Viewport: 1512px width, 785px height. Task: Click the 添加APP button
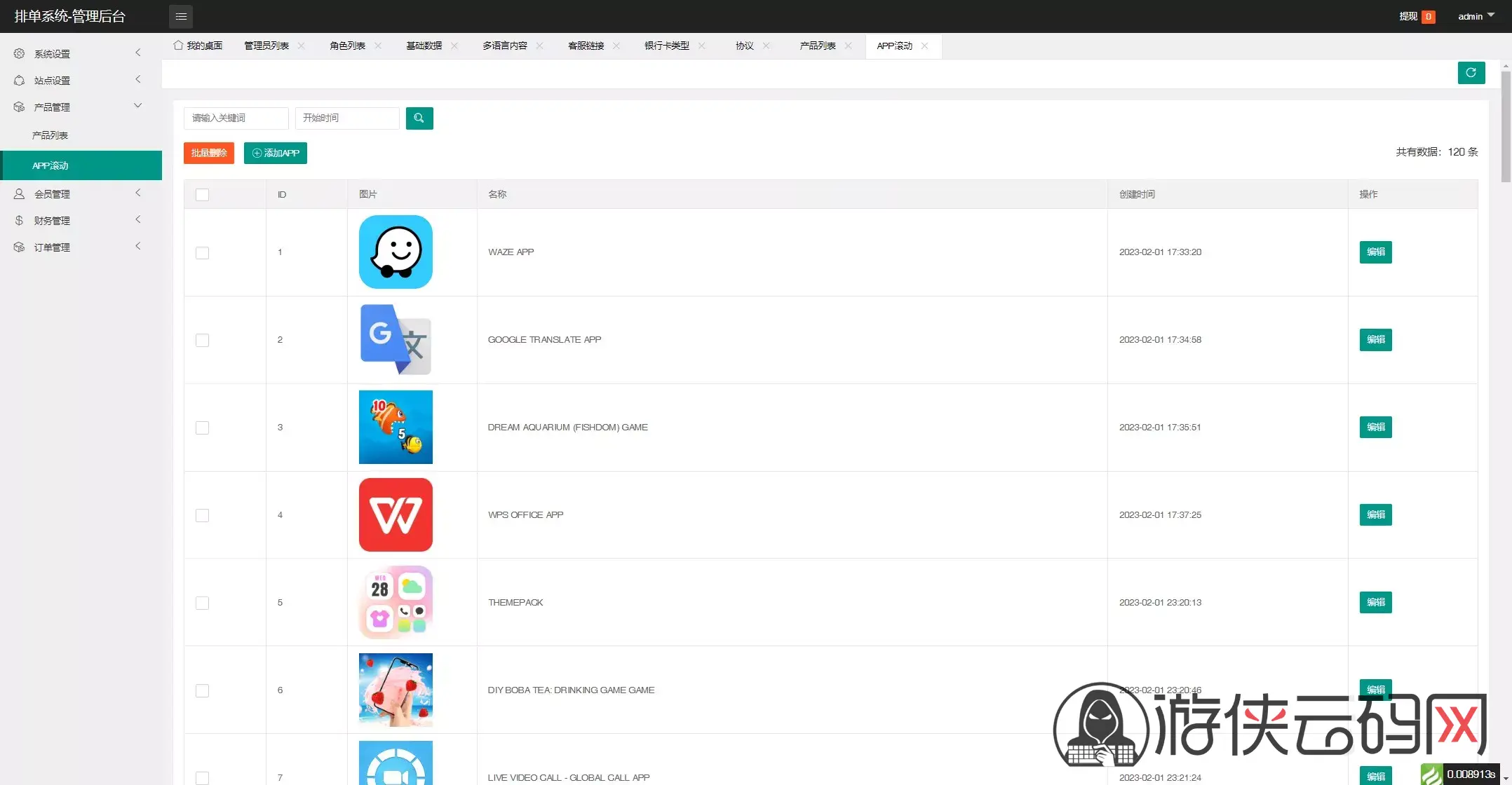pyautogui.click(x=276, y=153)
